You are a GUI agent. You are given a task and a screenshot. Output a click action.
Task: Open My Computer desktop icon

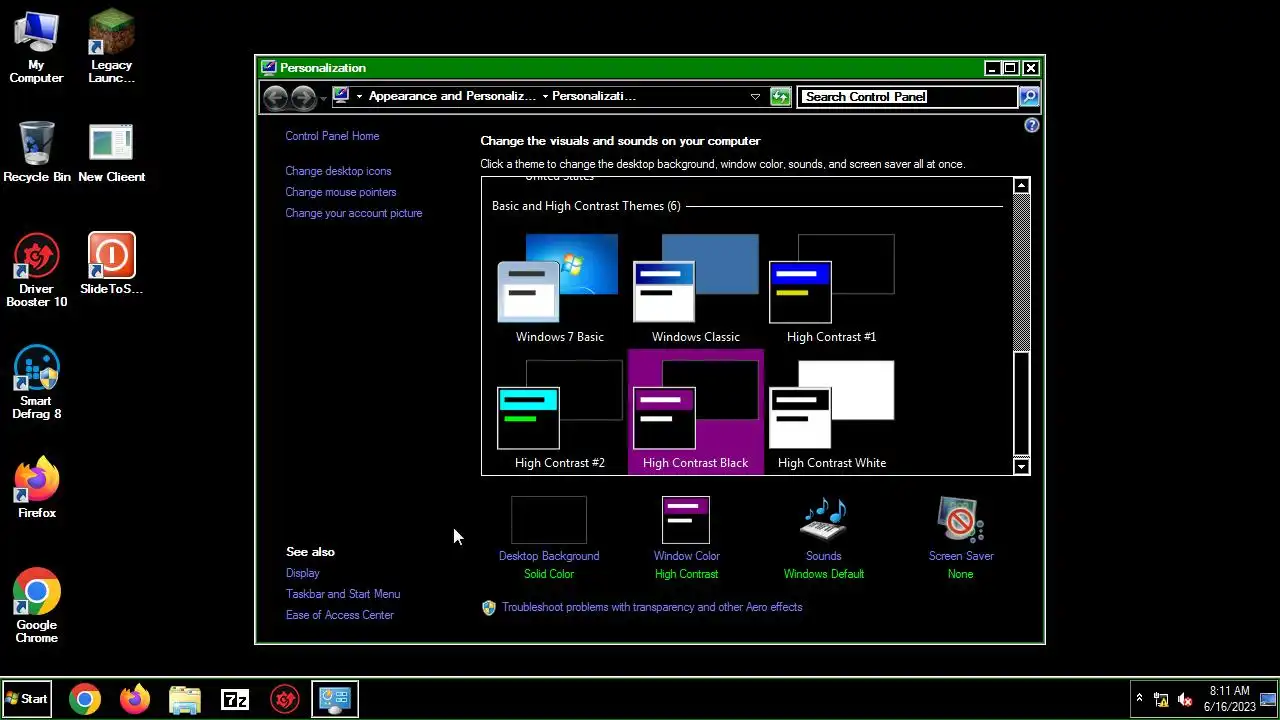click(x=36, y=47)
